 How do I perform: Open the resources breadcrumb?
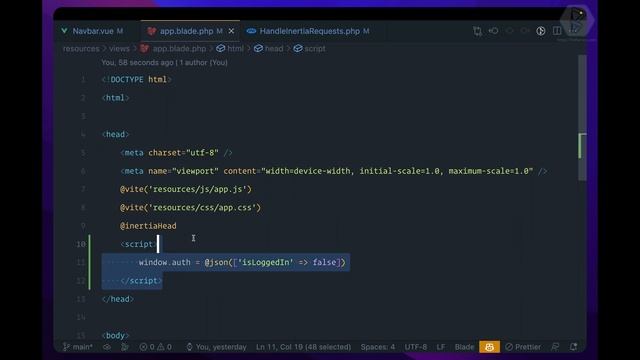tap(81, 49)
